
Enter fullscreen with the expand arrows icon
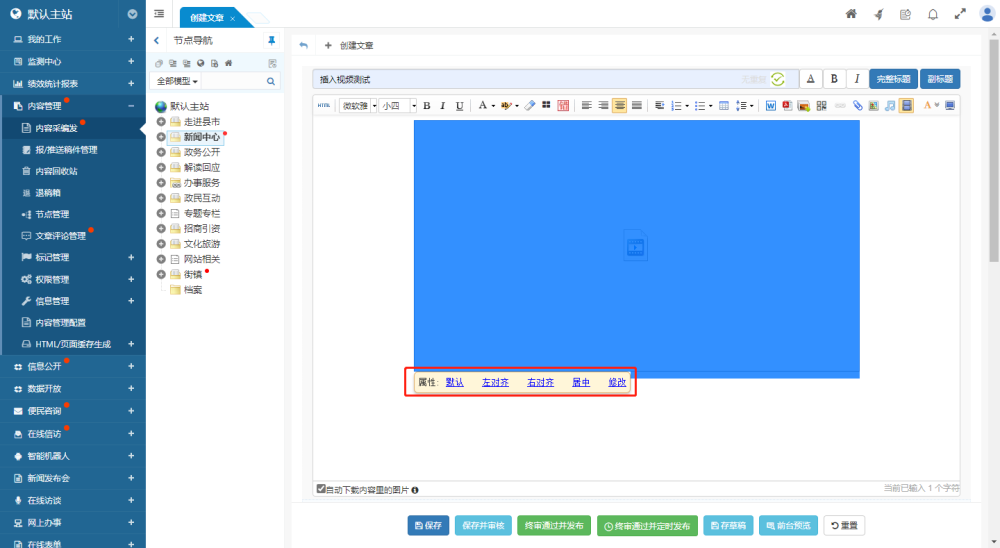(960, 14)
